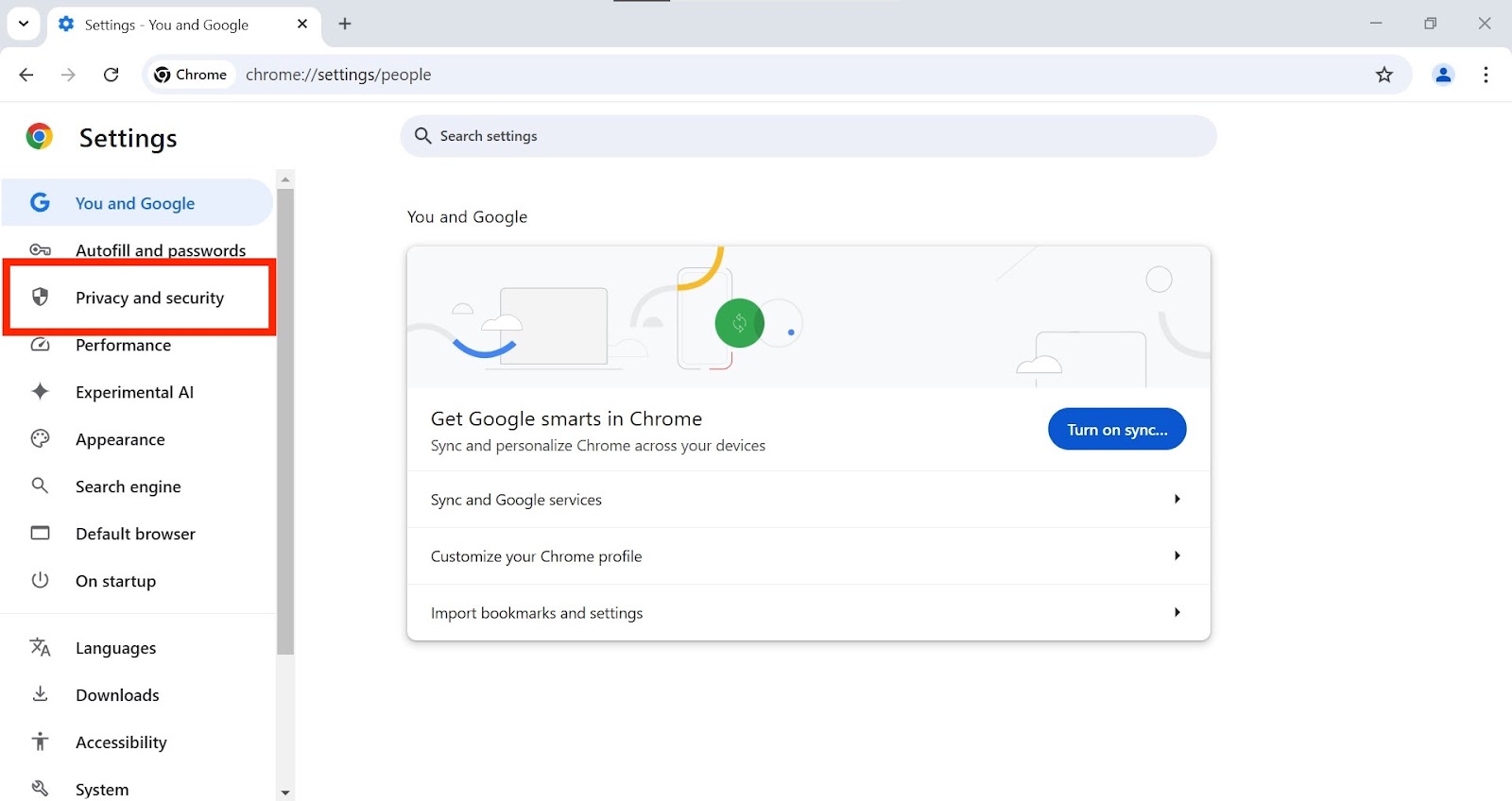This screenshot has width=1512, height=801.
Task: Click the You and Google heading text
Action: click(x=467, y=216)
